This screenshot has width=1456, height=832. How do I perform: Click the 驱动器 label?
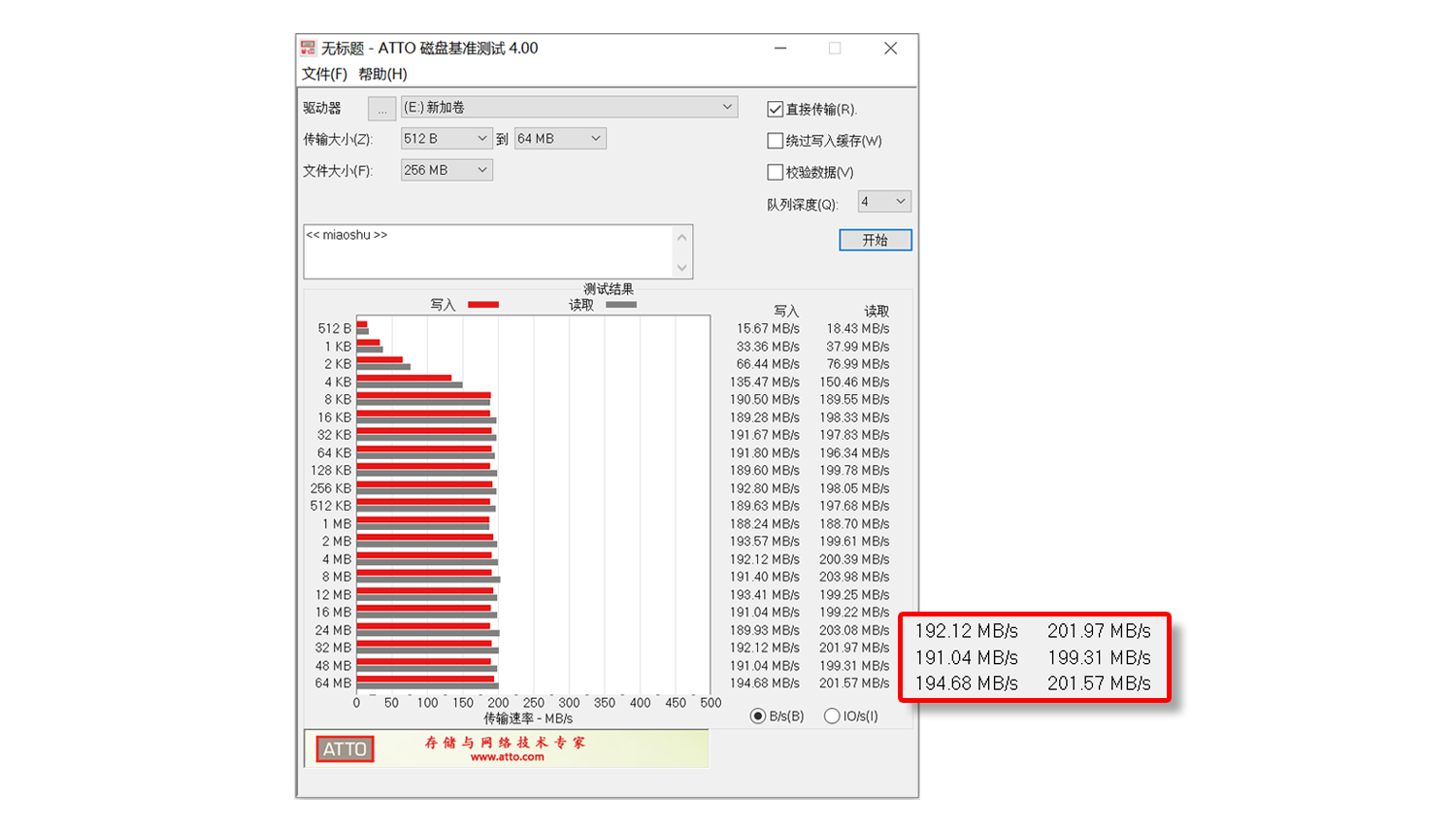coord(322,108)
